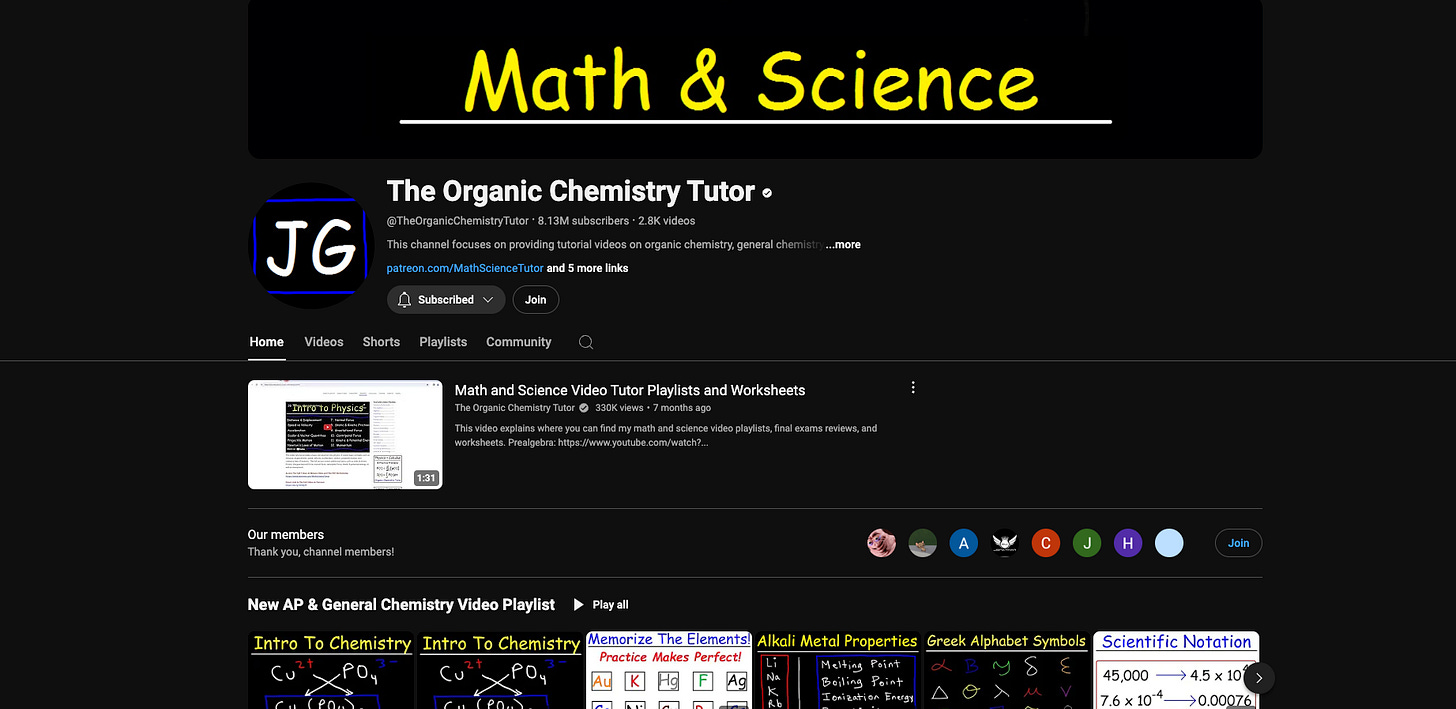Click the member avatar with letter C
Screen dimensions: 1456x709
pyautogui.click(x=1045, y=543)
